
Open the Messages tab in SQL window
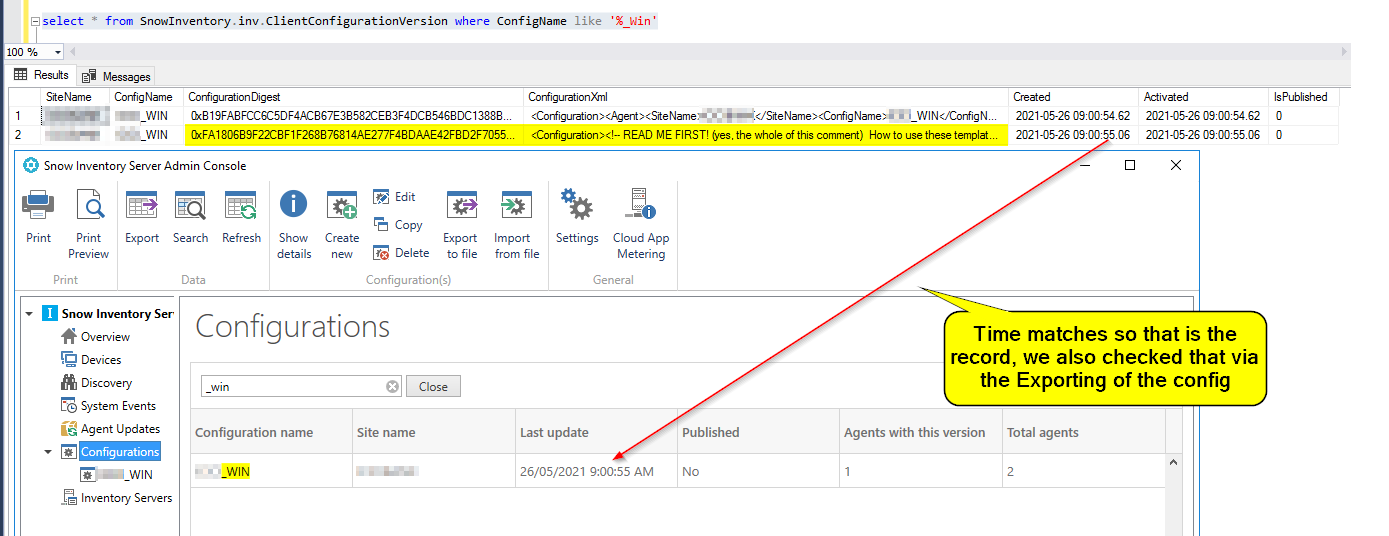click(117, 76)
